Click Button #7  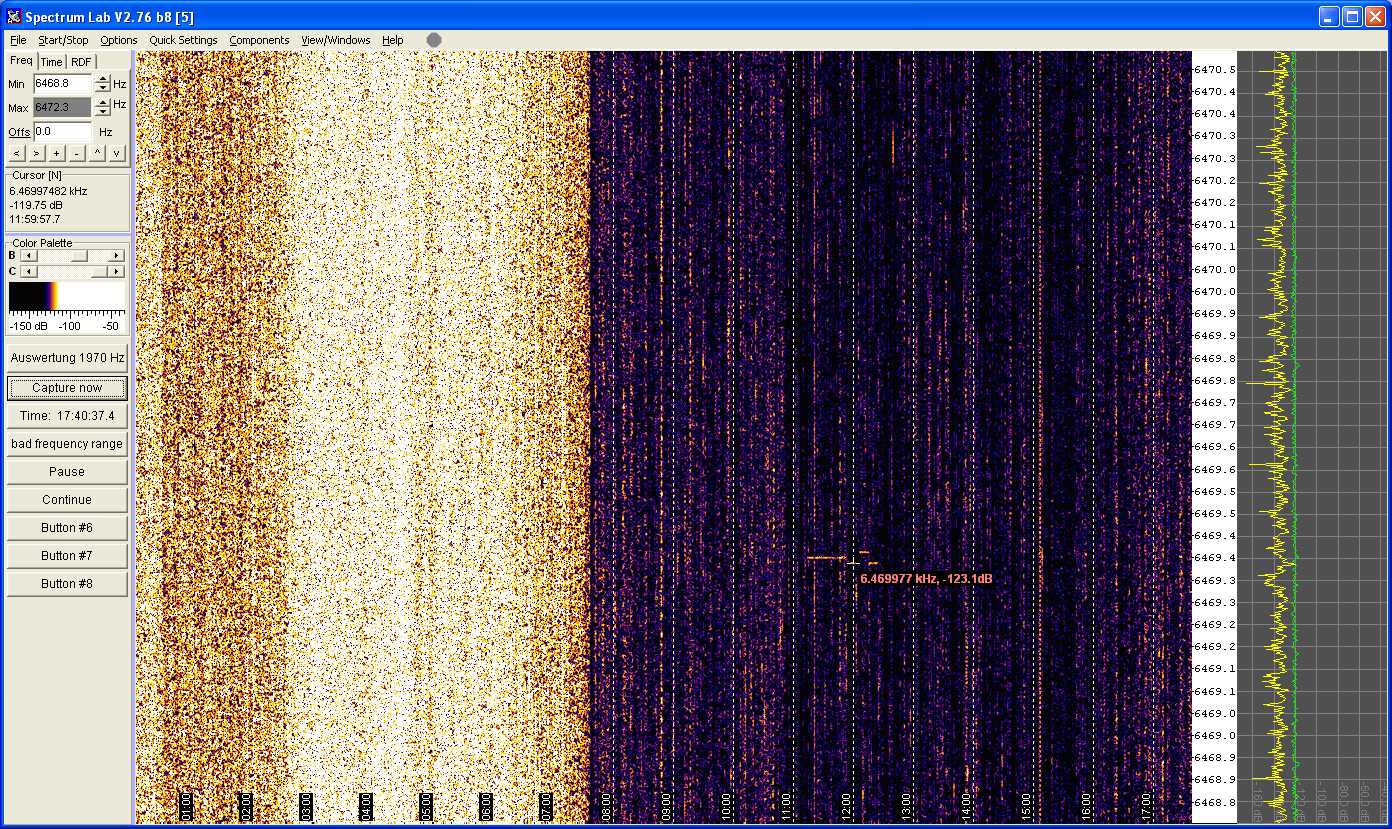(x=67, y=556)
